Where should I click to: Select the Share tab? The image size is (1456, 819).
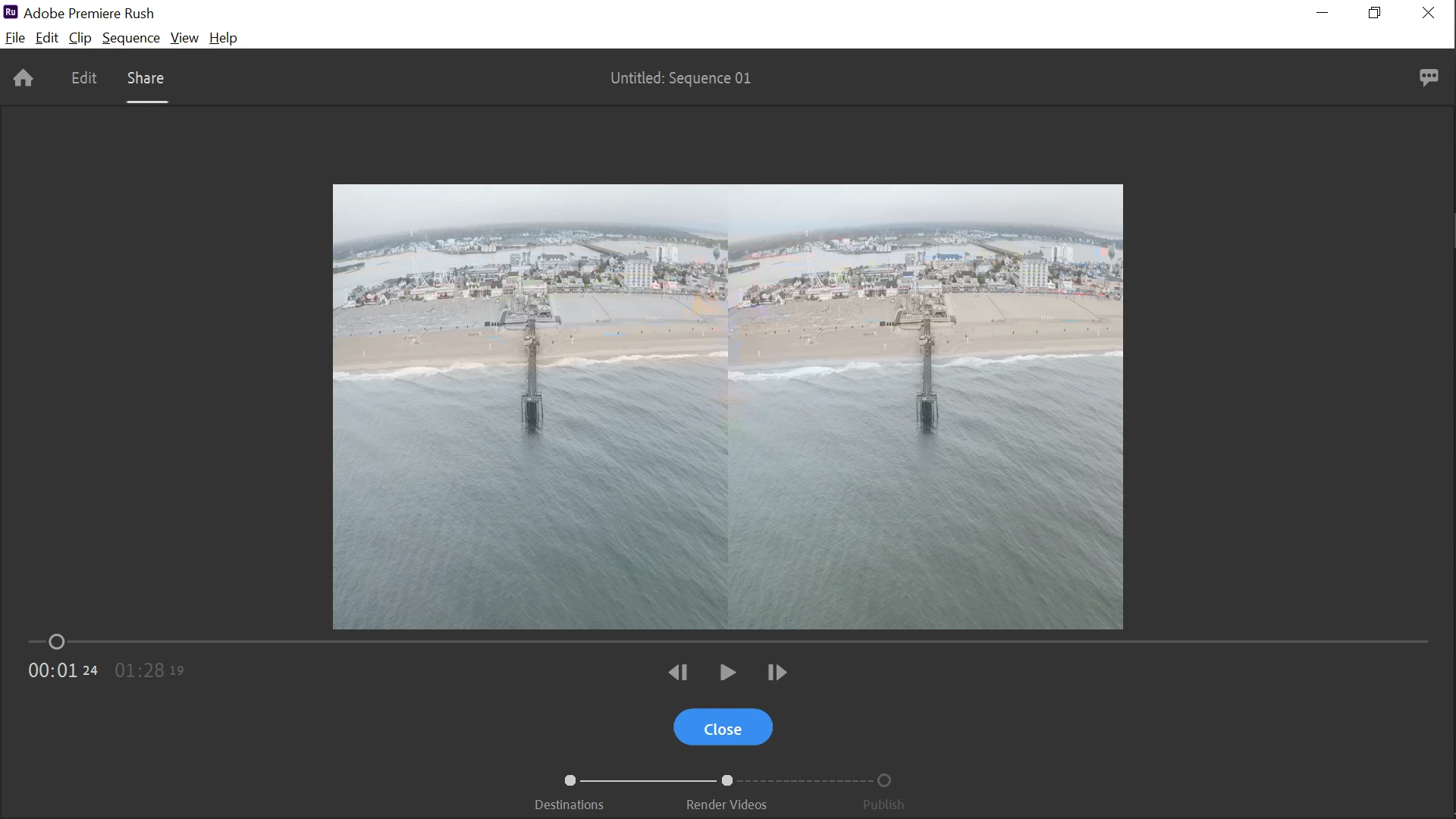click(x=145, y=78)
